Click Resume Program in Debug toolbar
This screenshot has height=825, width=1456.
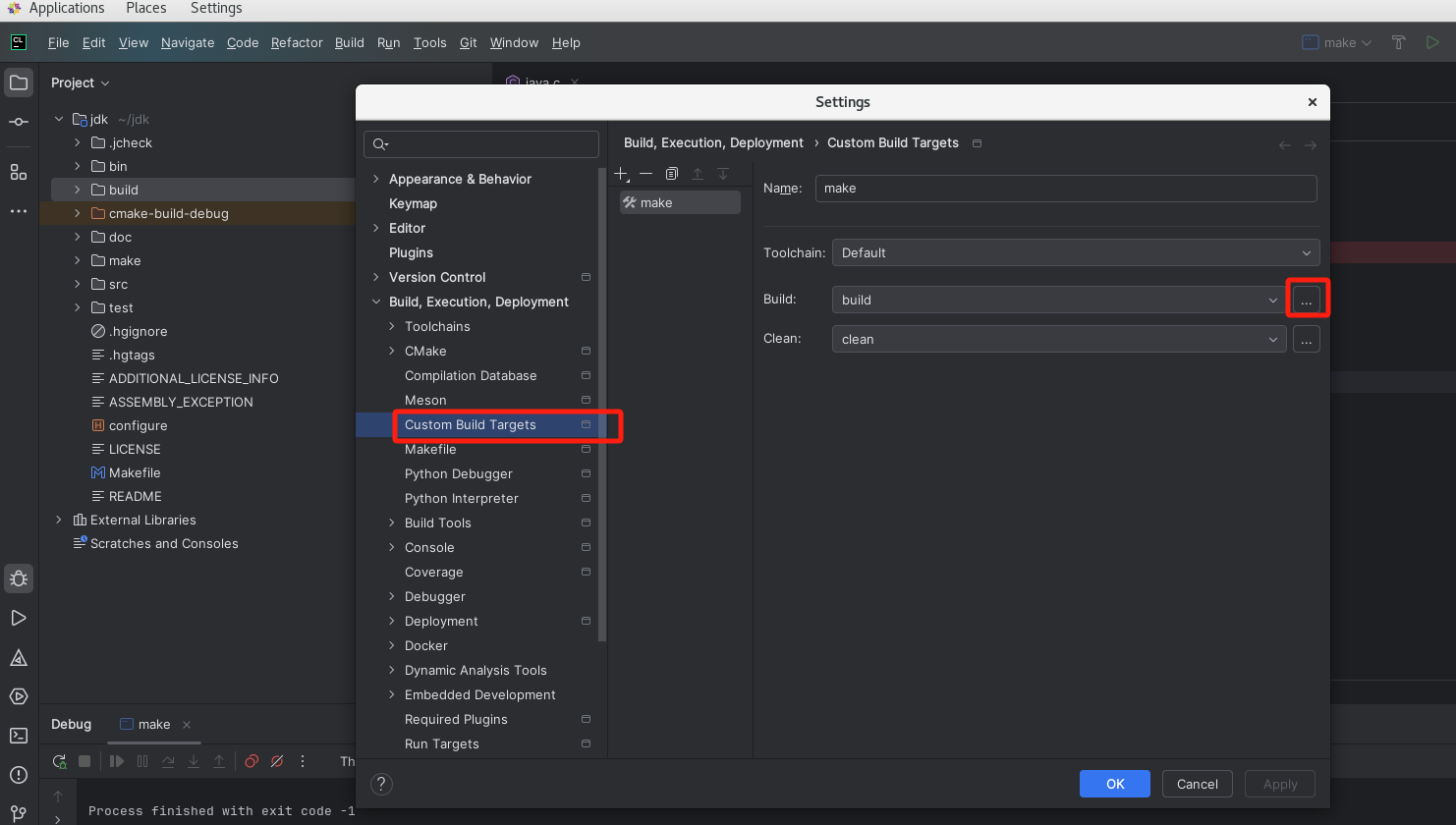click(117, 761)
